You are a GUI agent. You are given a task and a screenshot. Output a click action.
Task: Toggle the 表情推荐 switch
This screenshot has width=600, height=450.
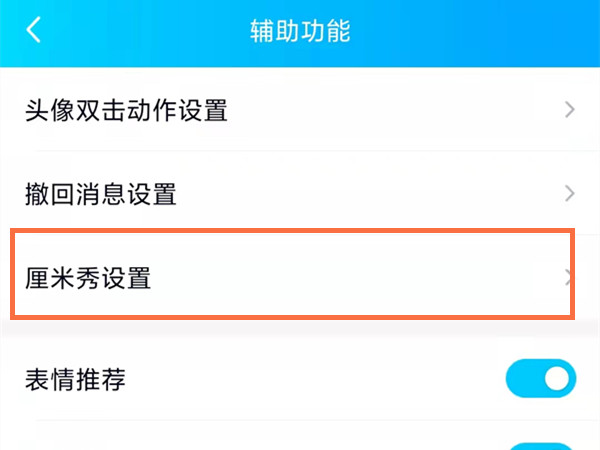(541, 379)
